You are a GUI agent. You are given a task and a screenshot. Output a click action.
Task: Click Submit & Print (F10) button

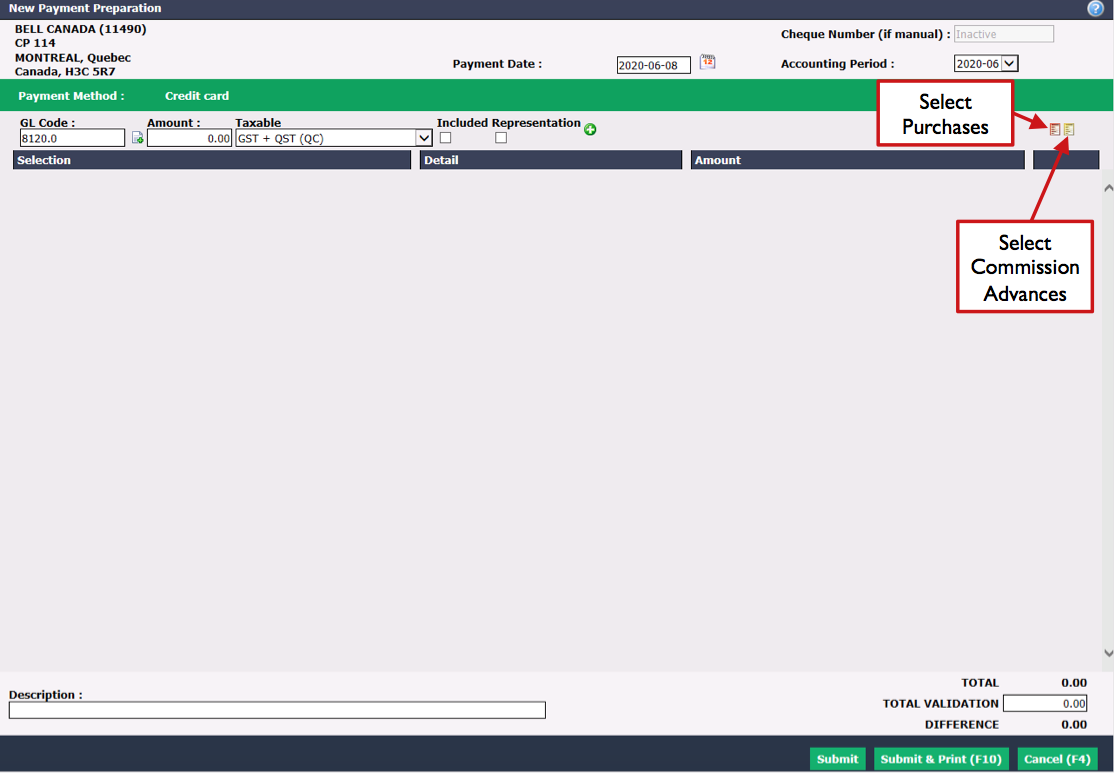pos(941,759)
